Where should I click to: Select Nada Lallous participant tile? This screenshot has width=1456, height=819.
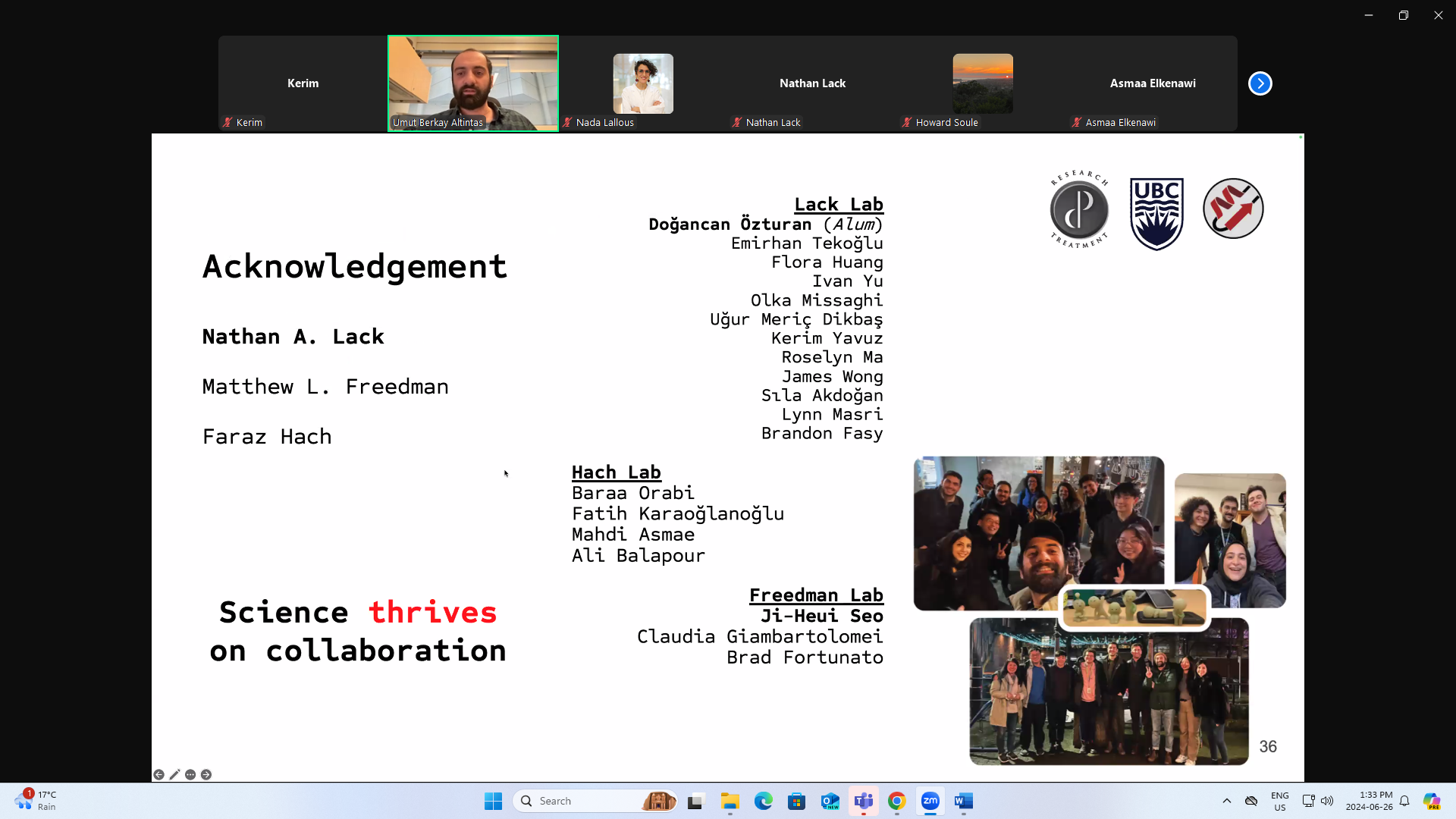point(643,83)
